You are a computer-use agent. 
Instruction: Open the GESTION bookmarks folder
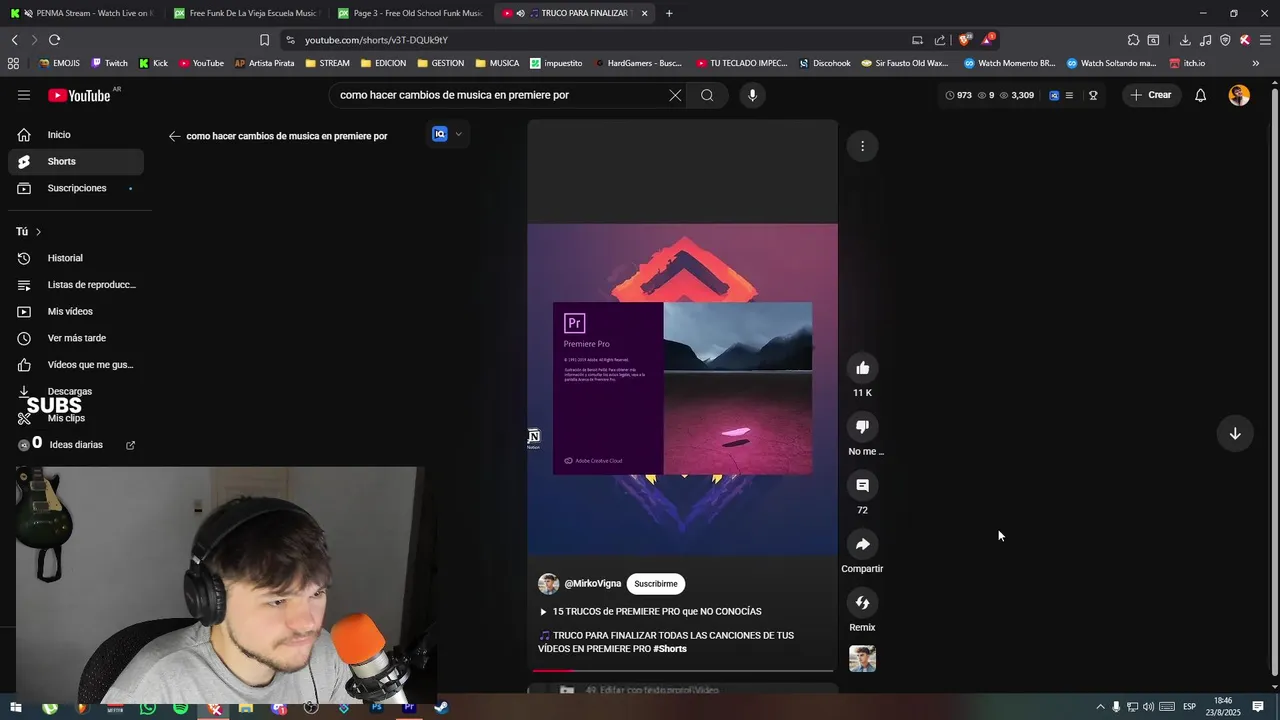coord(440,63)
